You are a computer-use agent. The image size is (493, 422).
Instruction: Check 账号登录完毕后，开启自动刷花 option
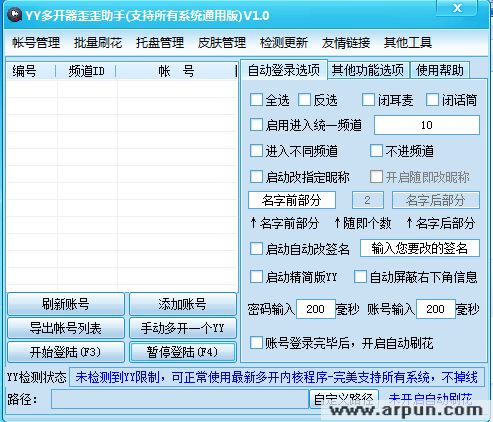click(256, 343)
